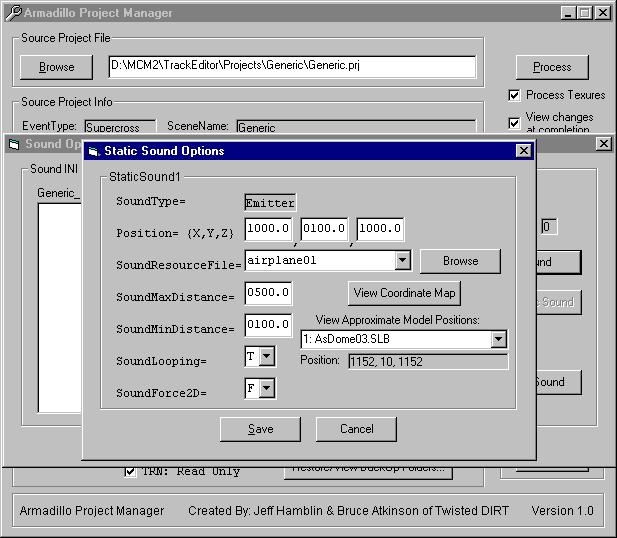Browse for the source project file
The width and height of the screenshot is (617, 538).
point(57,67)
